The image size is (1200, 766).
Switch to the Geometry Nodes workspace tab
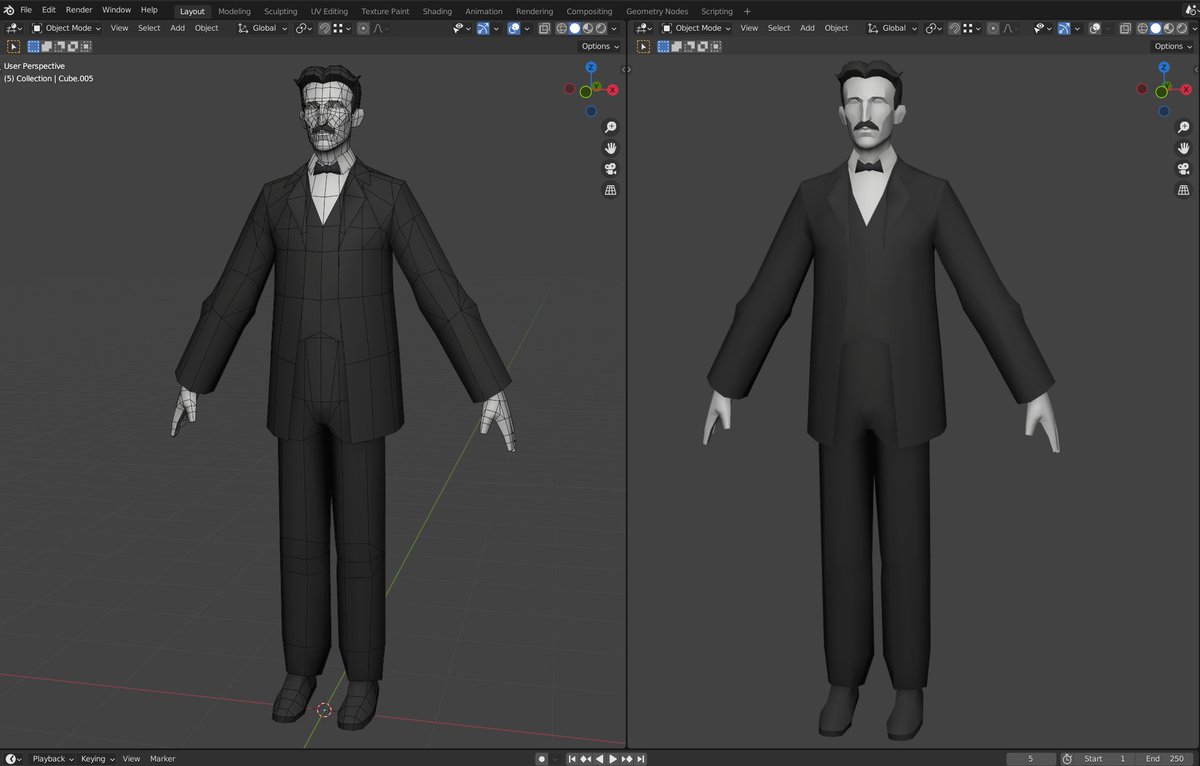[x=657, y=11]
